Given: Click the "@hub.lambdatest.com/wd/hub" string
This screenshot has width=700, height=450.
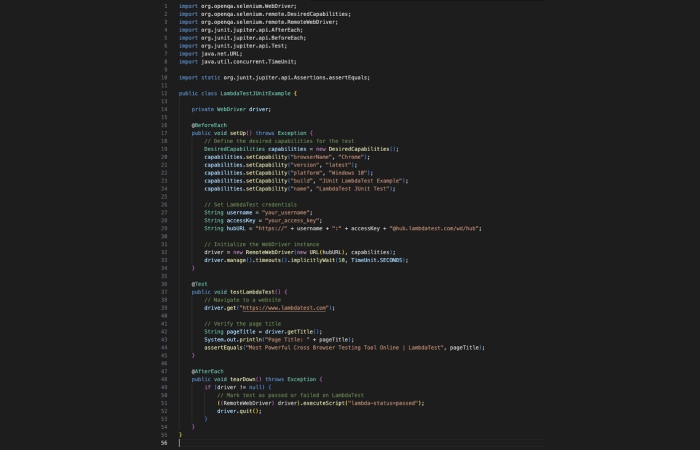Looking at the screenshot, I should (x=434, y=229).
